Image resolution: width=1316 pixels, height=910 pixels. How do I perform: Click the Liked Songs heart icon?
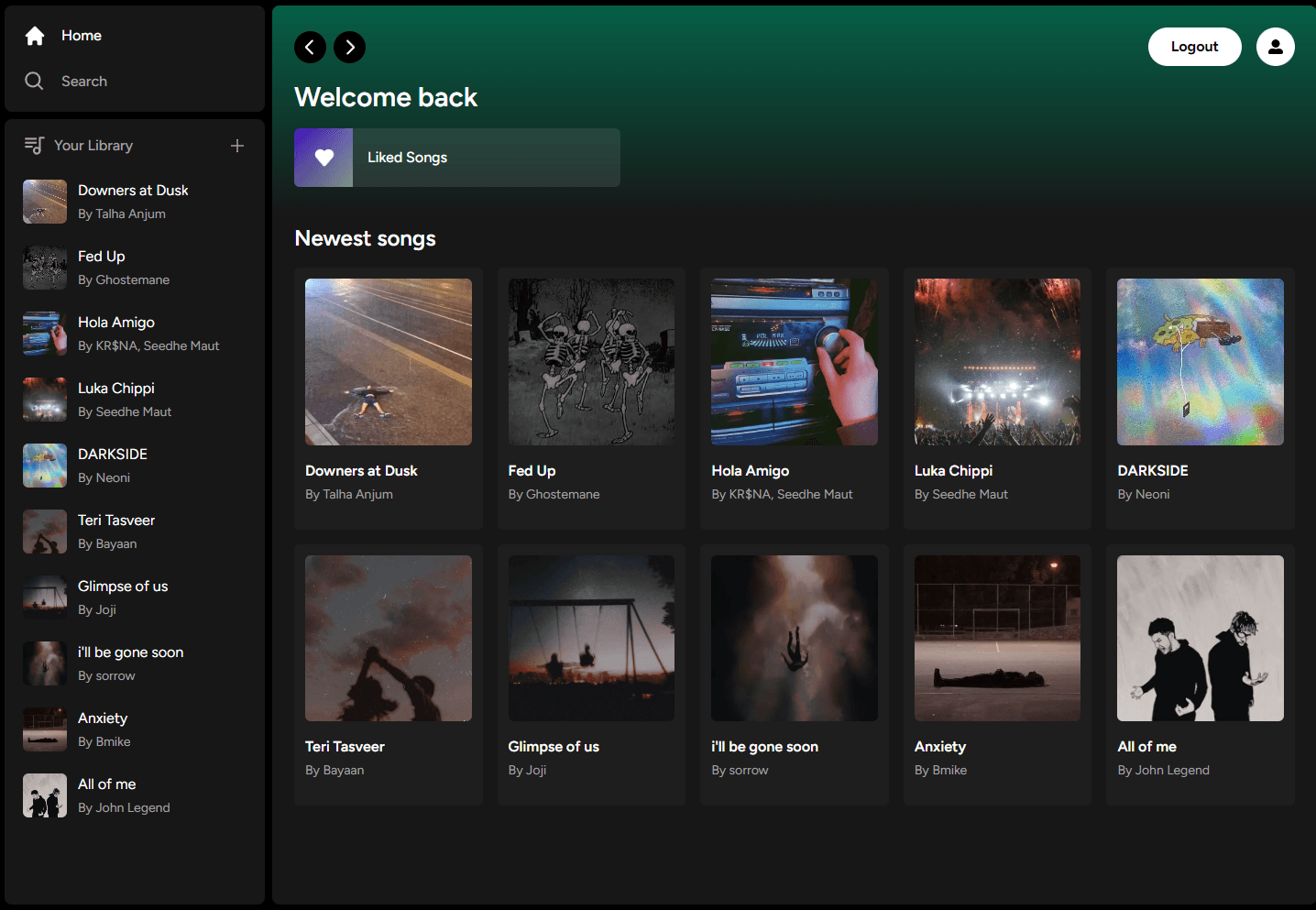click(x=324, y=158)
